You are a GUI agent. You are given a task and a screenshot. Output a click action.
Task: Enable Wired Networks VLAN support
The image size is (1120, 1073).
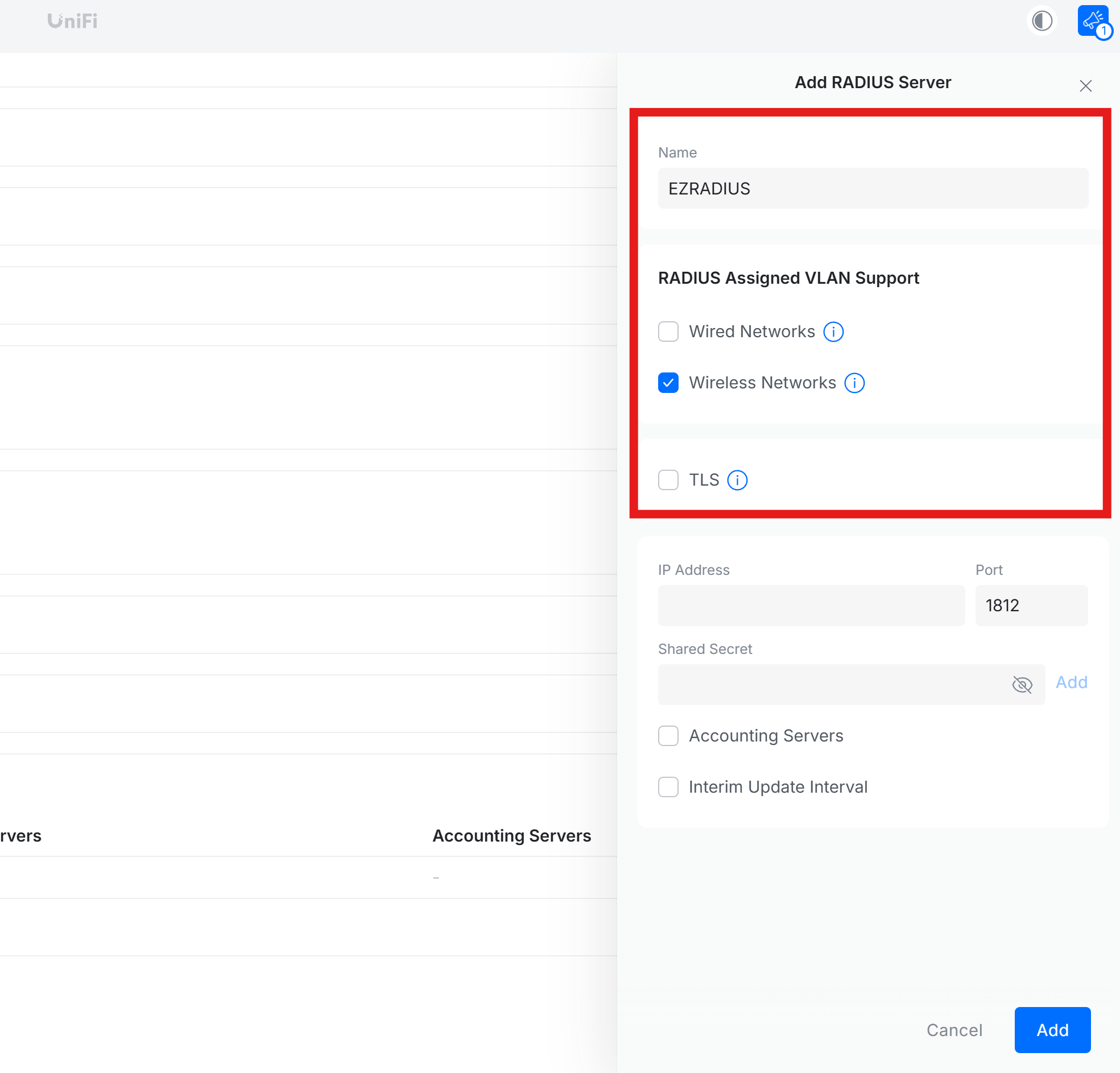tap(668, 332)
